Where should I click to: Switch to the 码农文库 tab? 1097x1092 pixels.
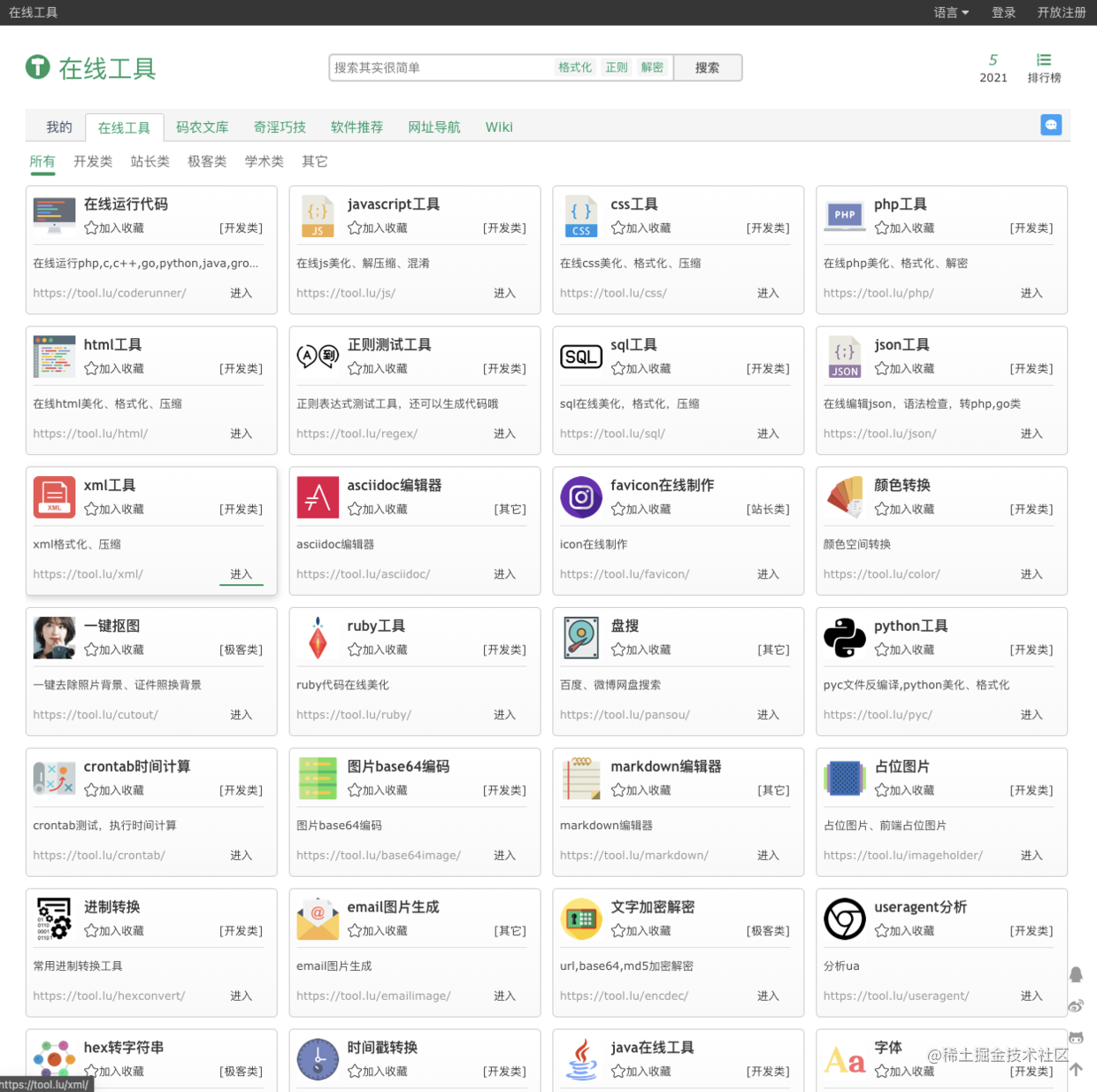(202, 127)
